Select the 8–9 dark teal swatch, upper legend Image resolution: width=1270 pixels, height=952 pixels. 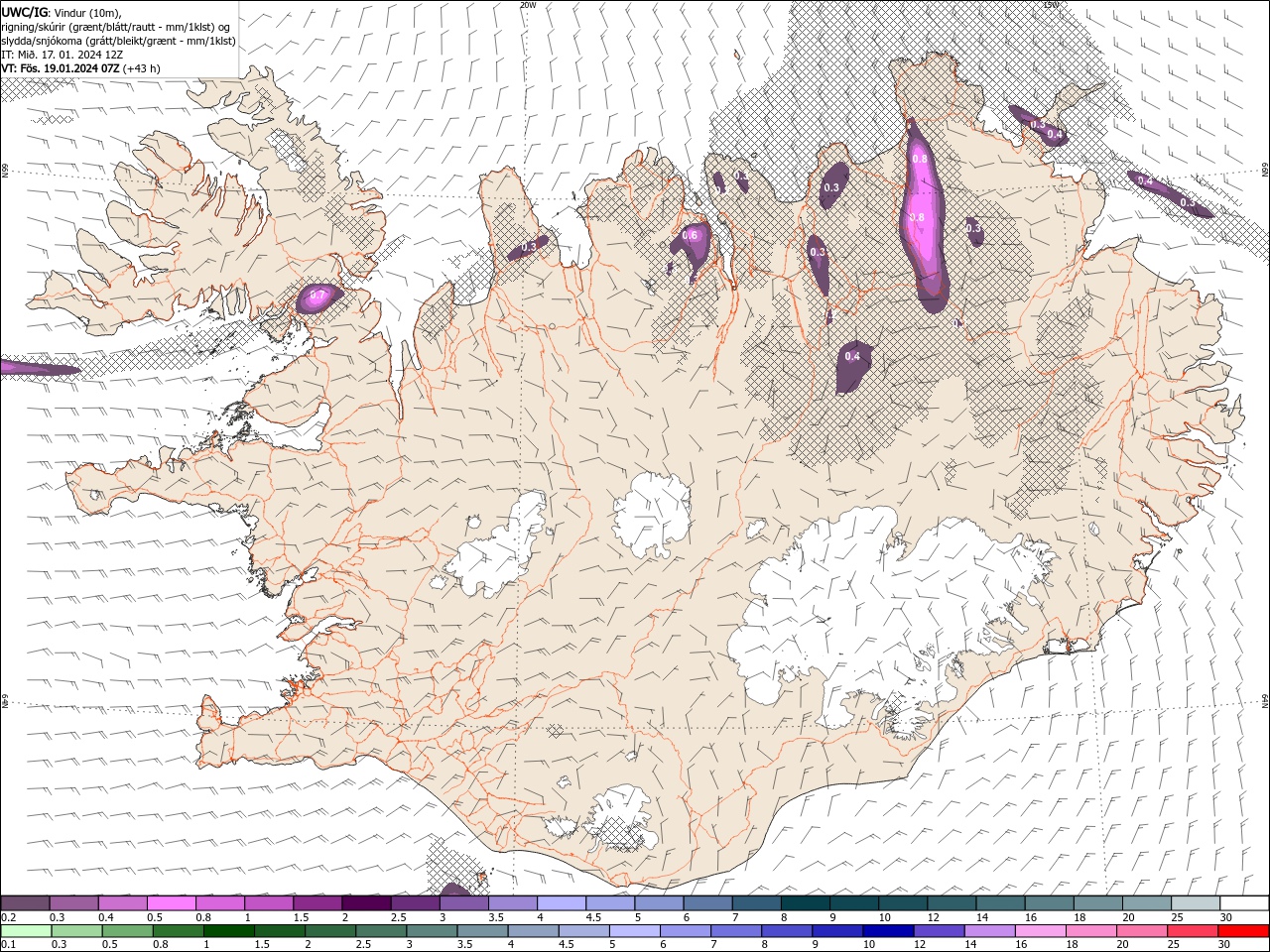806,903
